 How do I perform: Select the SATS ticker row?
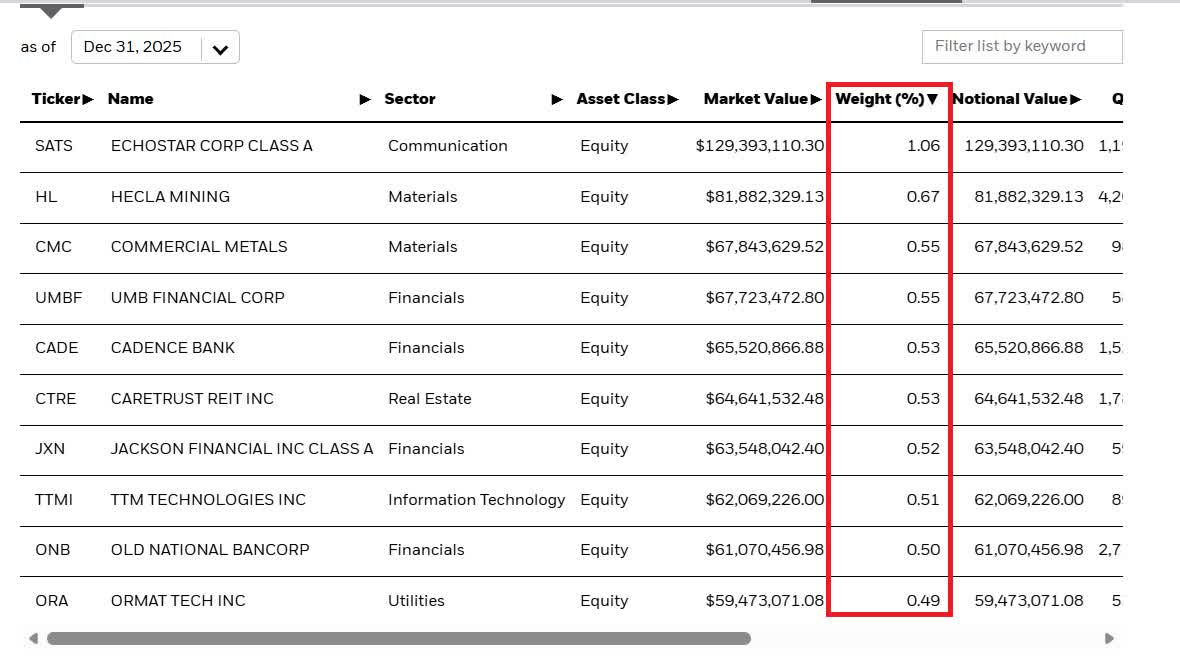54,146
